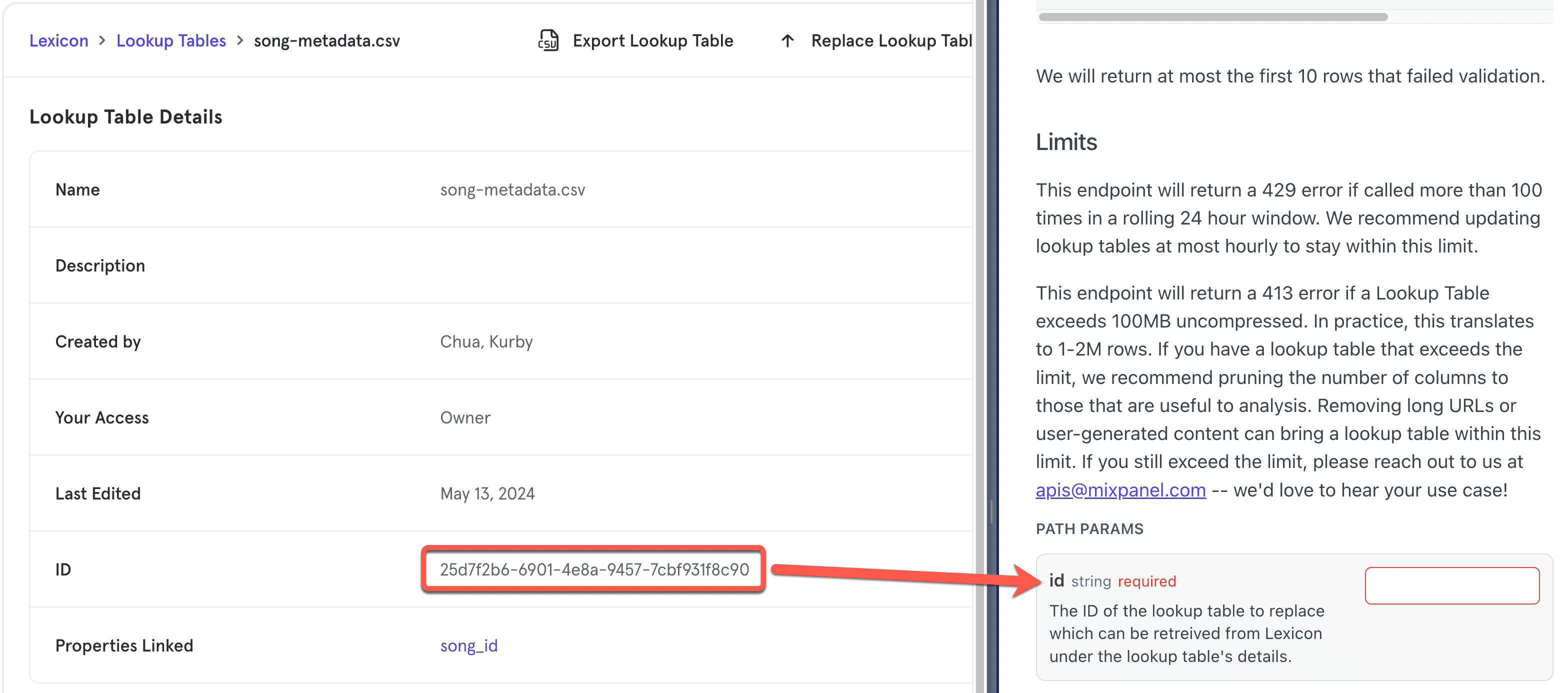This screenshot has height=693, width=1568.
Task: Click Replace Lookup Table button
Action: pyautogui.click(x=890, y=41)
